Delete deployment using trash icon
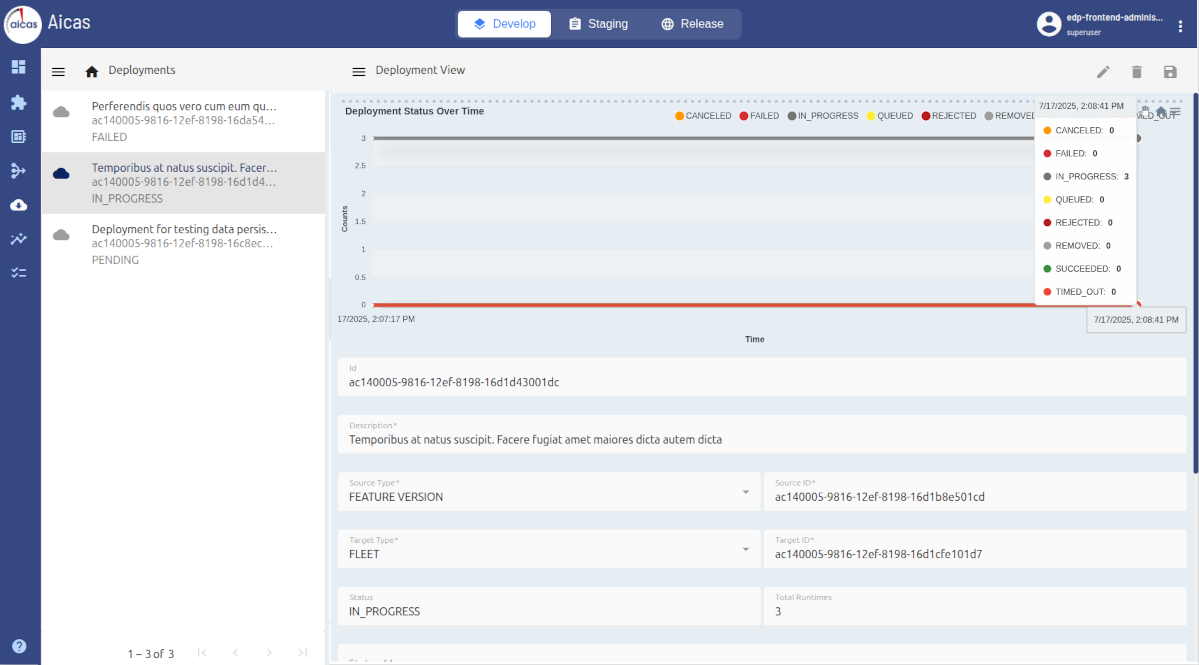Image resolution: width=1199 pixels, height=665 pixels. pos(1137,72)
